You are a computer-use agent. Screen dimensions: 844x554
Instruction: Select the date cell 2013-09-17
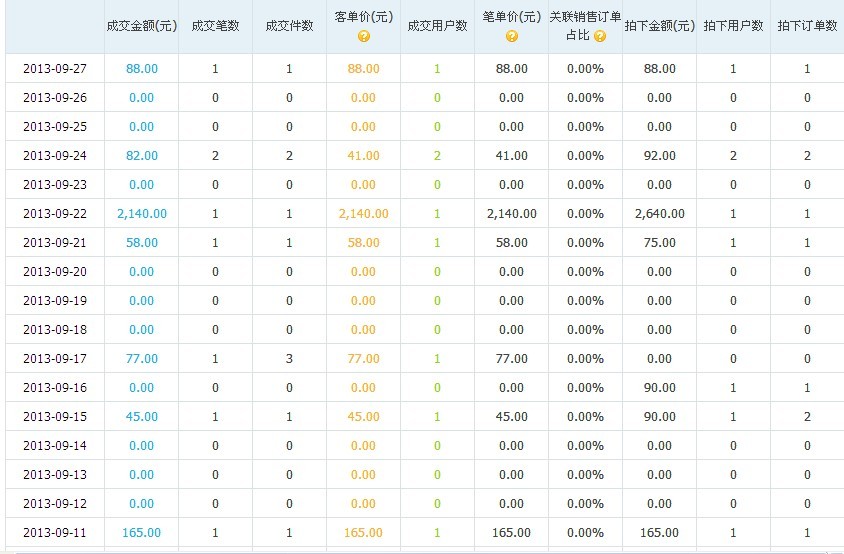coord(55,359)
